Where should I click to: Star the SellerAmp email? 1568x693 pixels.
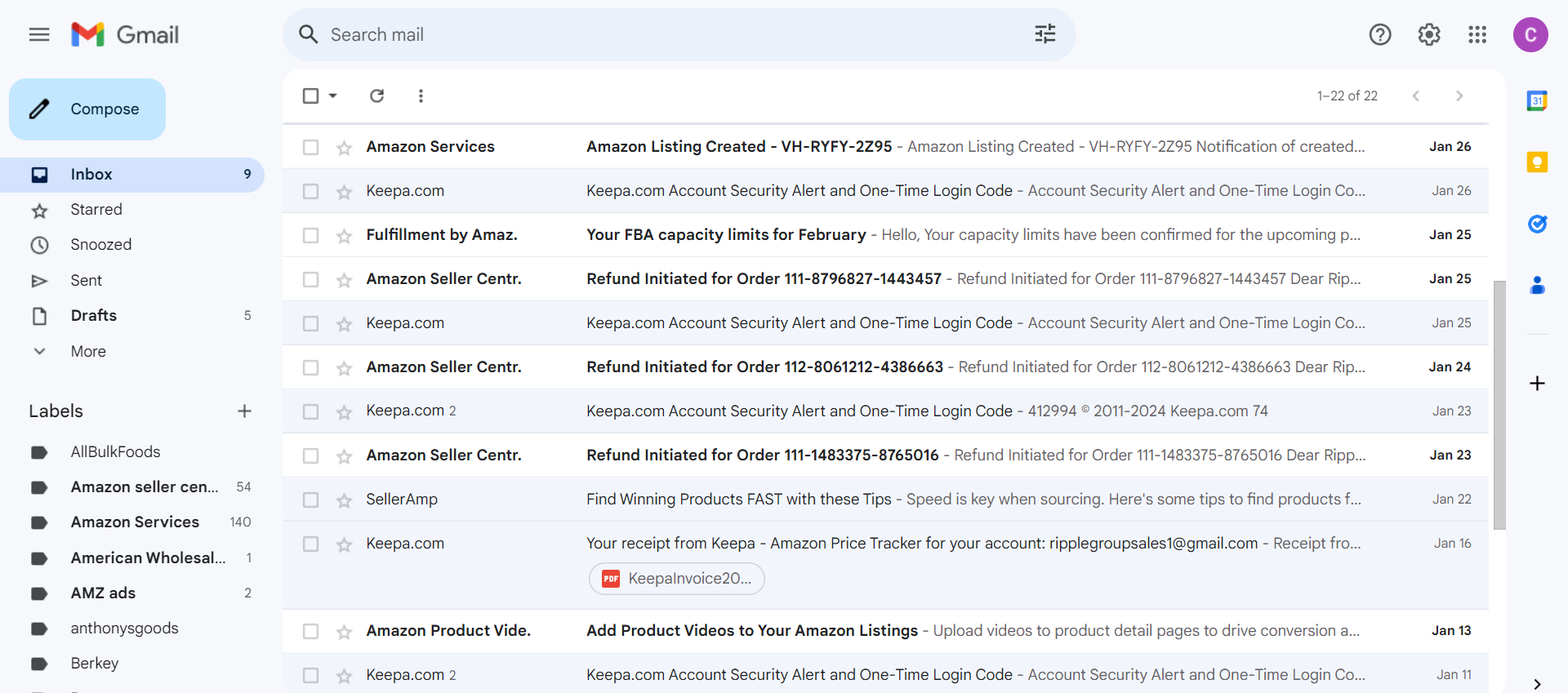click(x=344, y=500)
